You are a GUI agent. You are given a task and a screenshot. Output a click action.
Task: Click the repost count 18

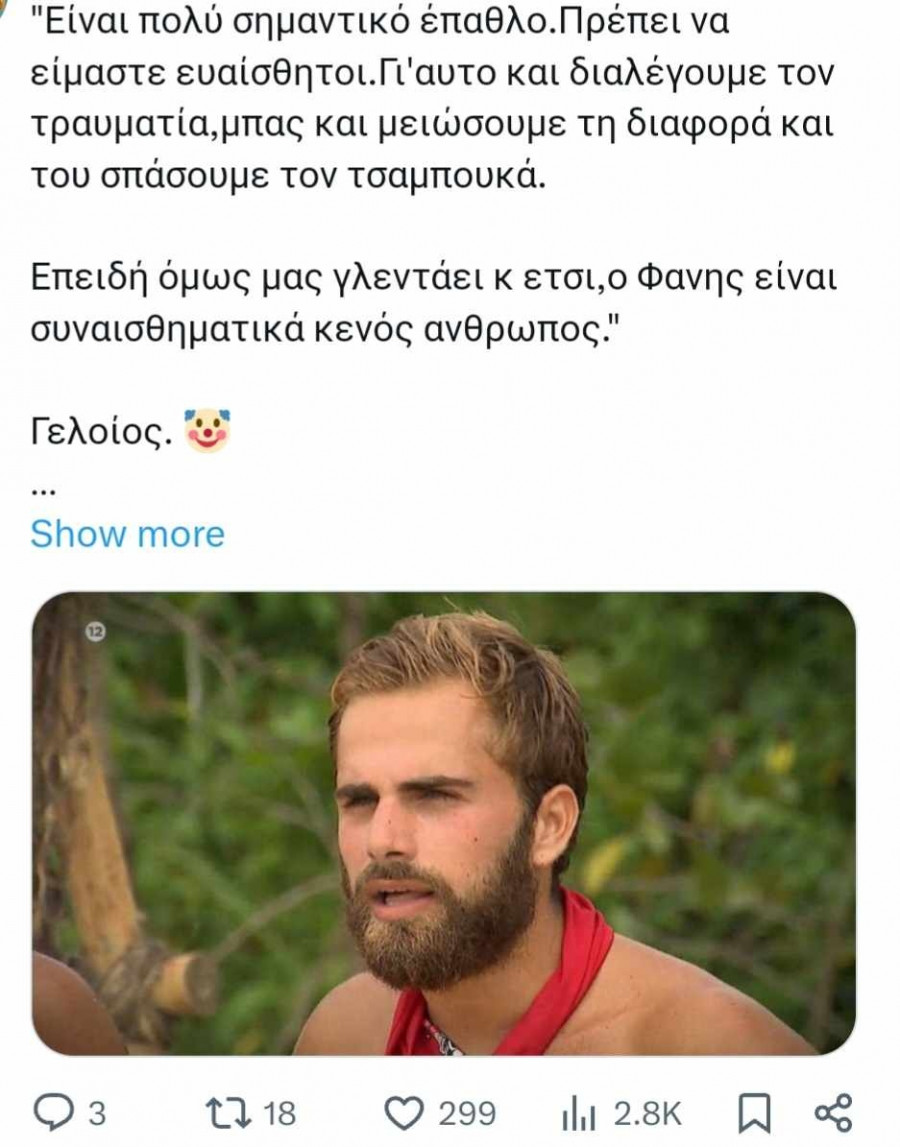pos(279,1114)
